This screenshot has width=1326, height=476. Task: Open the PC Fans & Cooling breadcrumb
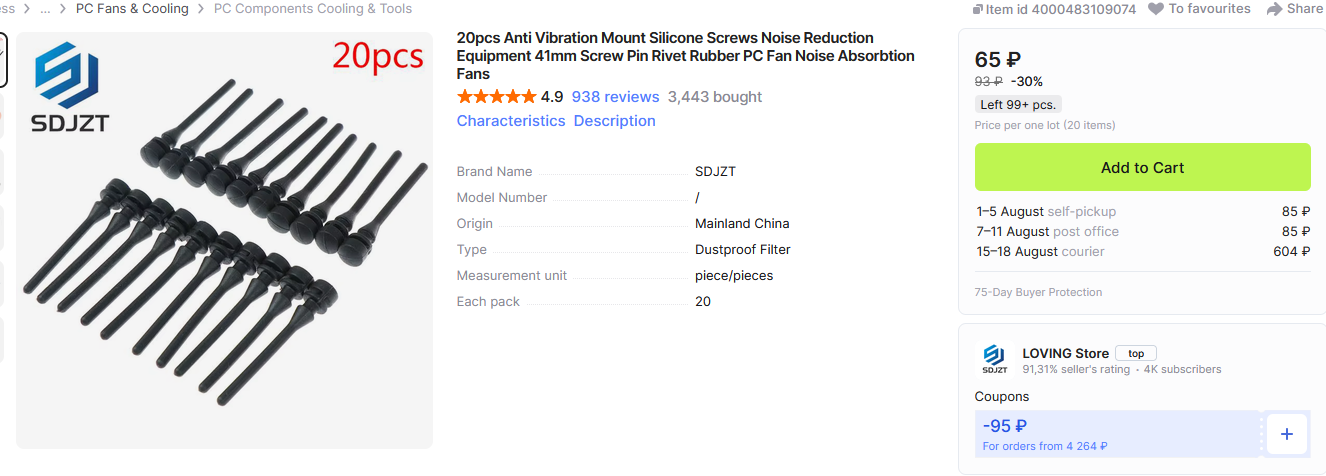(x=132, y=9)
